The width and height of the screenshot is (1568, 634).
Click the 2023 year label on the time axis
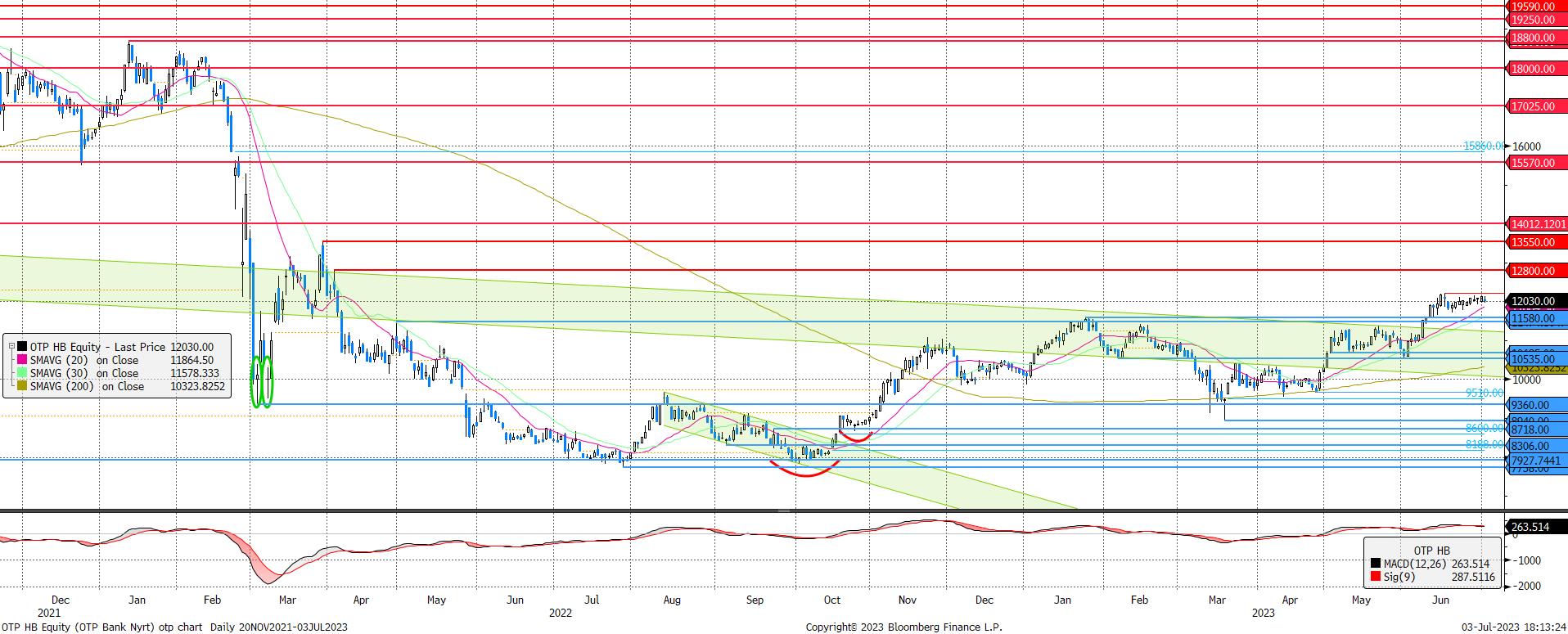point(1264,612)
